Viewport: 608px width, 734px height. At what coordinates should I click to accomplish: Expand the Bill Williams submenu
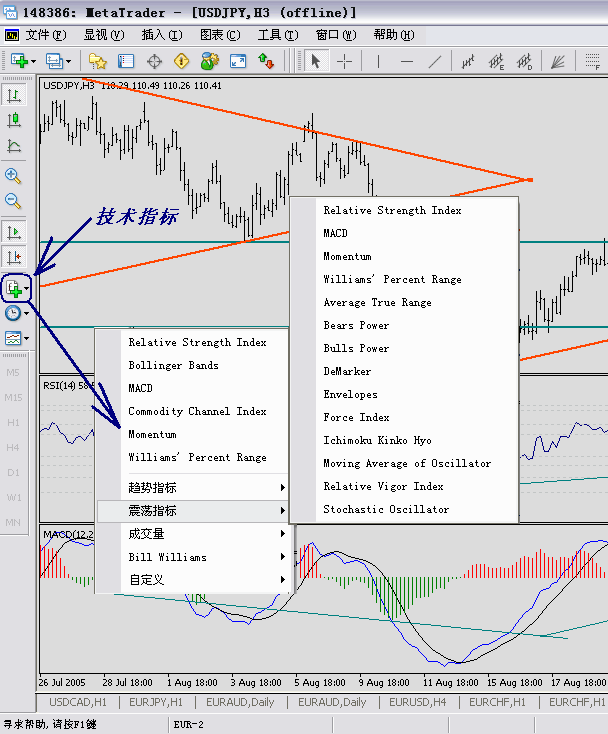(192, 557)
